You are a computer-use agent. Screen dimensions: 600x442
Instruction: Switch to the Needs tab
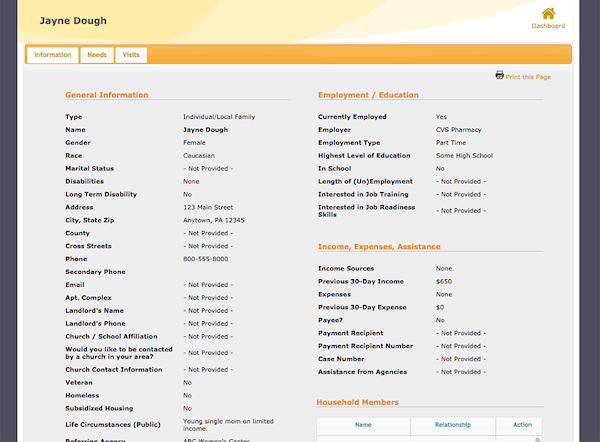pos(97,55)
